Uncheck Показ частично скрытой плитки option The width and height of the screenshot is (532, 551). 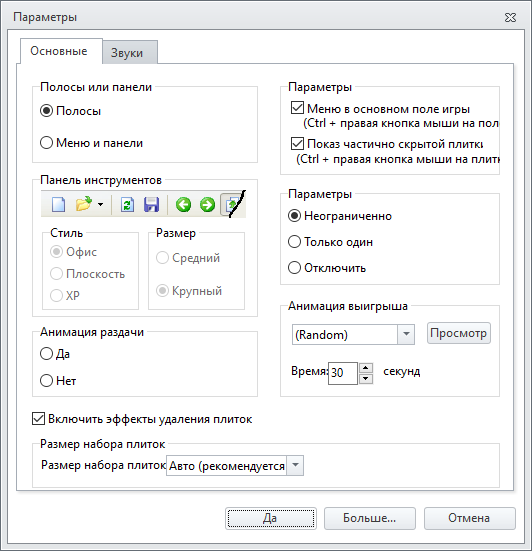tap(297, 143)
